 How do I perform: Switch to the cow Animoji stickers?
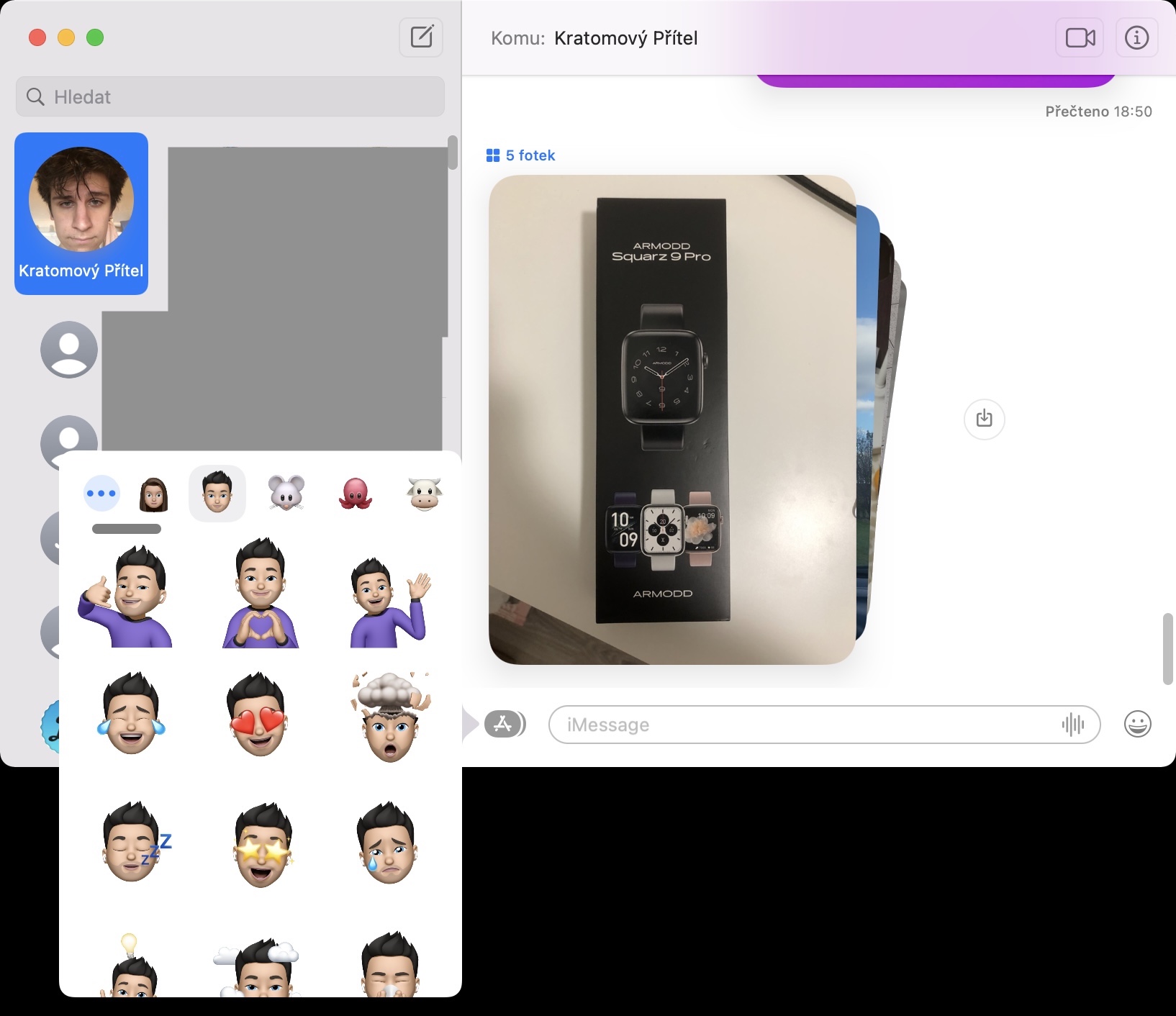[424, 494]
